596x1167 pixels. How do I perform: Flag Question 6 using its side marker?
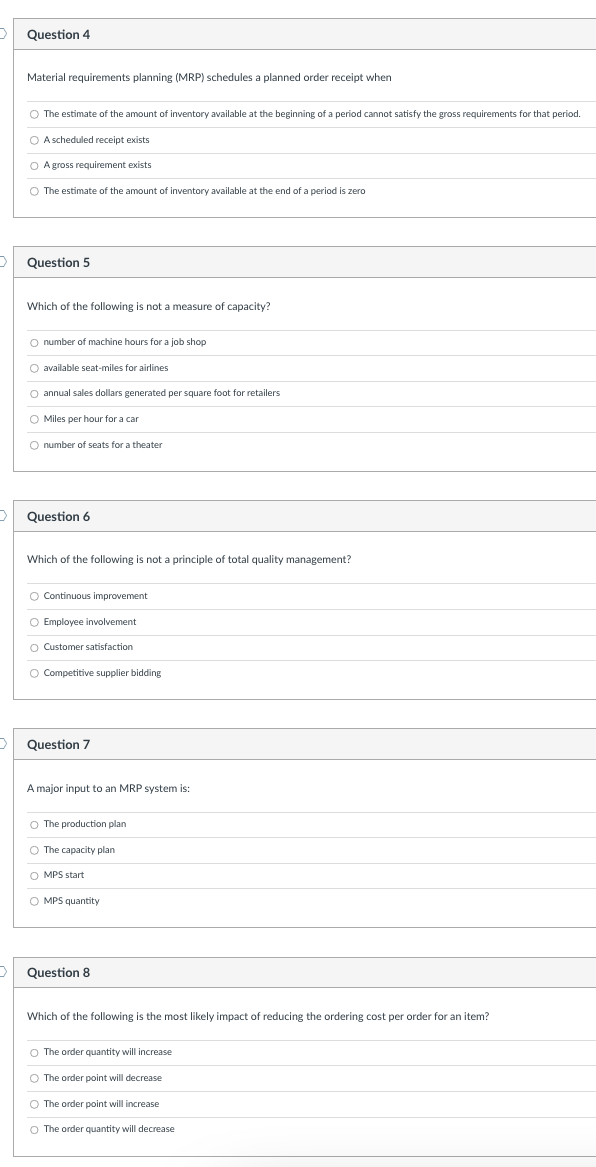point(2,515)
